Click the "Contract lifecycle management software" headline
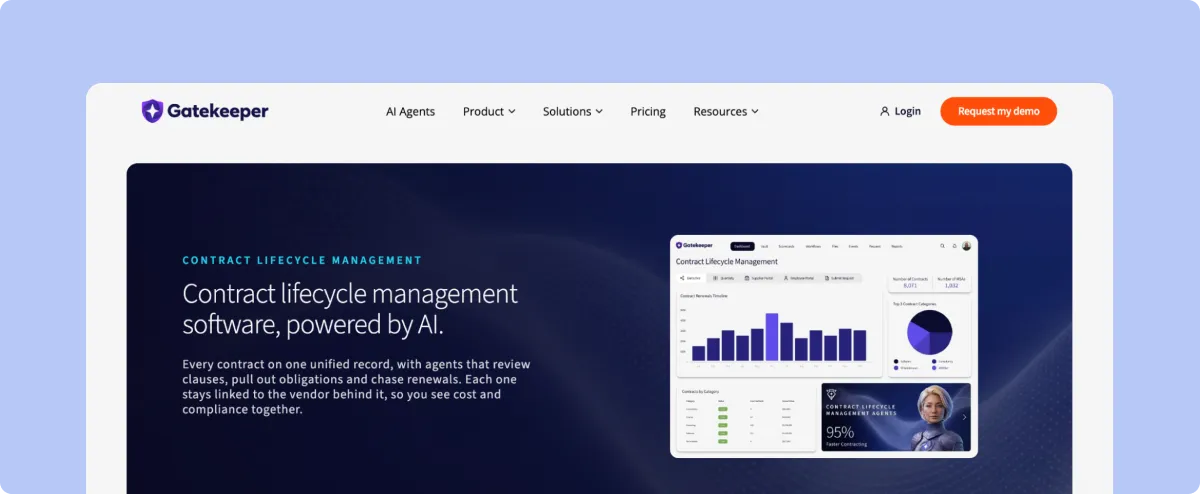This screenshot has width=1200, height=494. coord(350,308)
